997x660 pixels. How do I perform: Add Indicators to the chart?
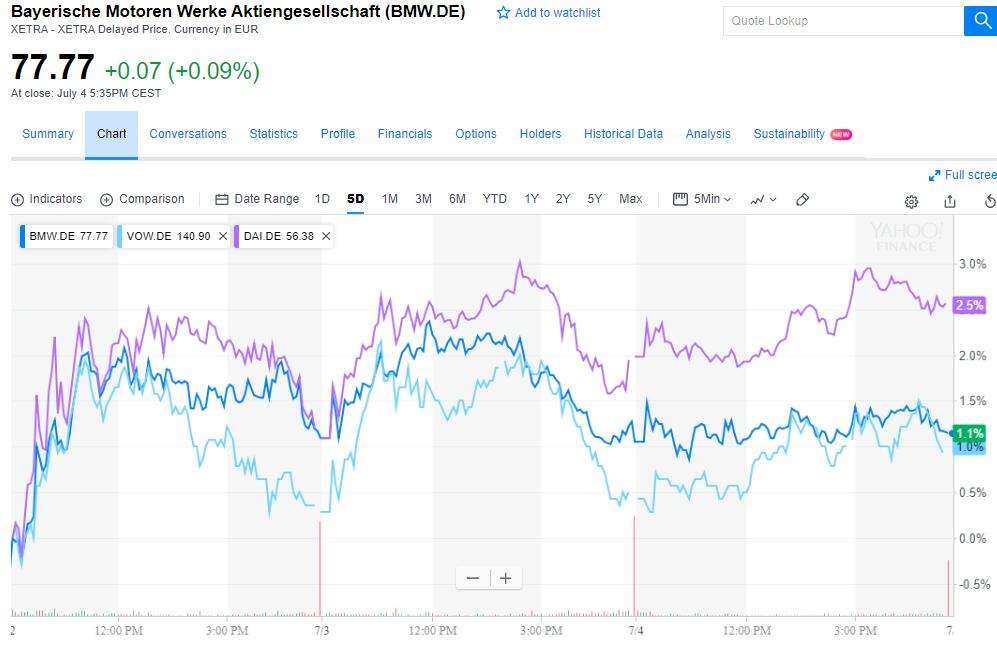pos(46,199)
